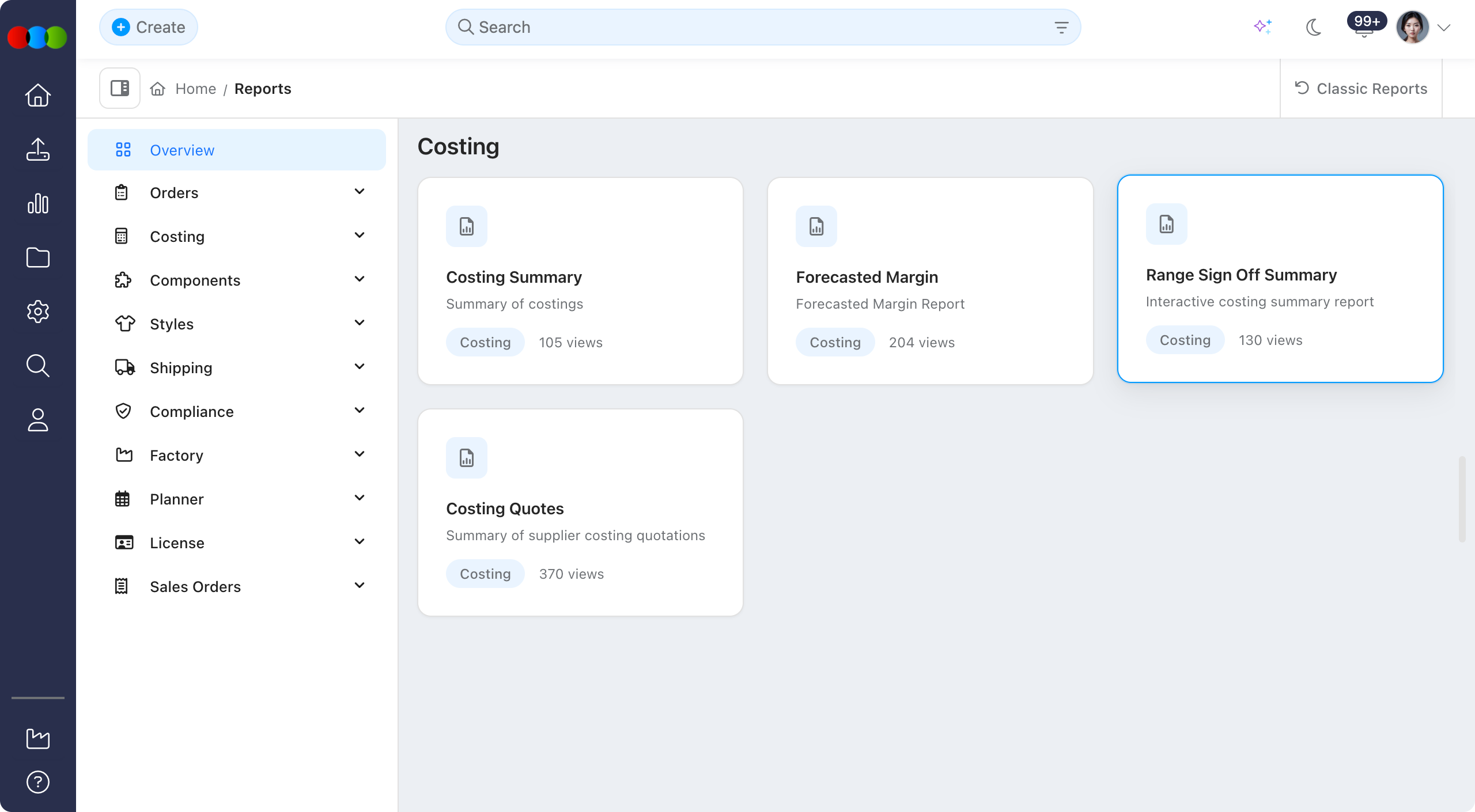Image resolution: width=1475 pixels, height=812 pixels.
Task: Click the Compliance shield icon
Action: pyautogui.click(x=123, y=411)
